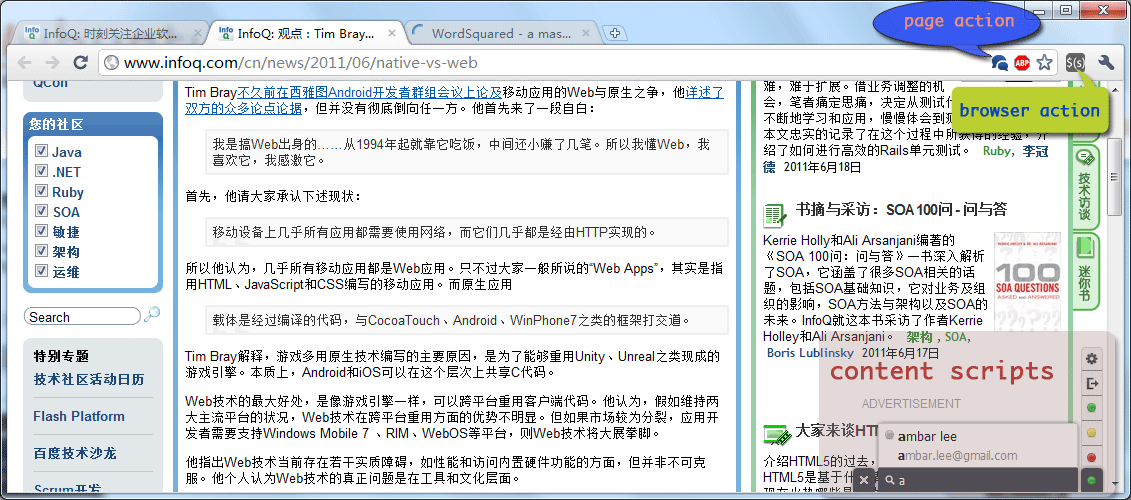Viewport: 1131px width, 500px height.
Task: Click the globe site info icon
Action: (x=112, y=63)
